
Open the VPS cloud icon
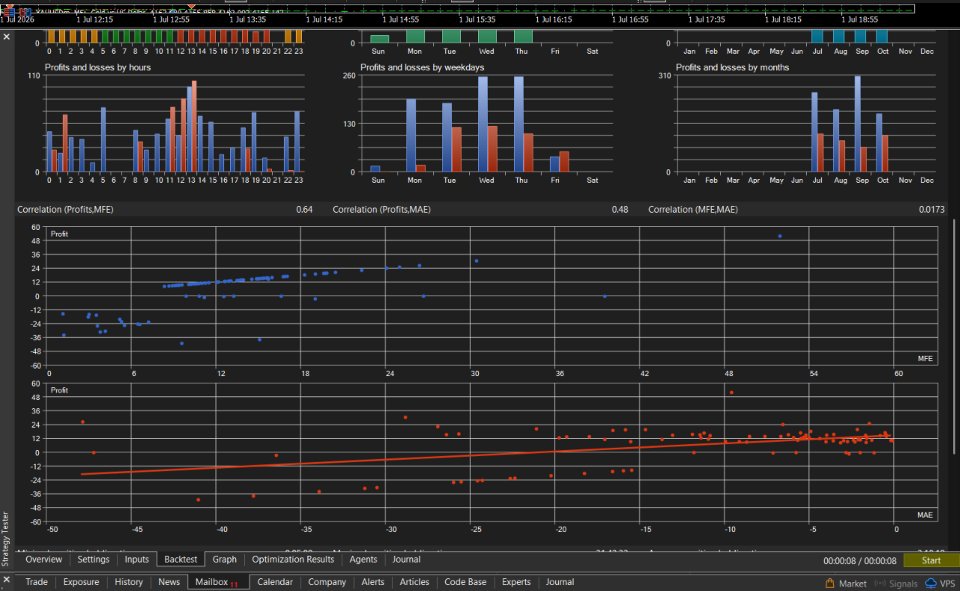pos(931,583)
